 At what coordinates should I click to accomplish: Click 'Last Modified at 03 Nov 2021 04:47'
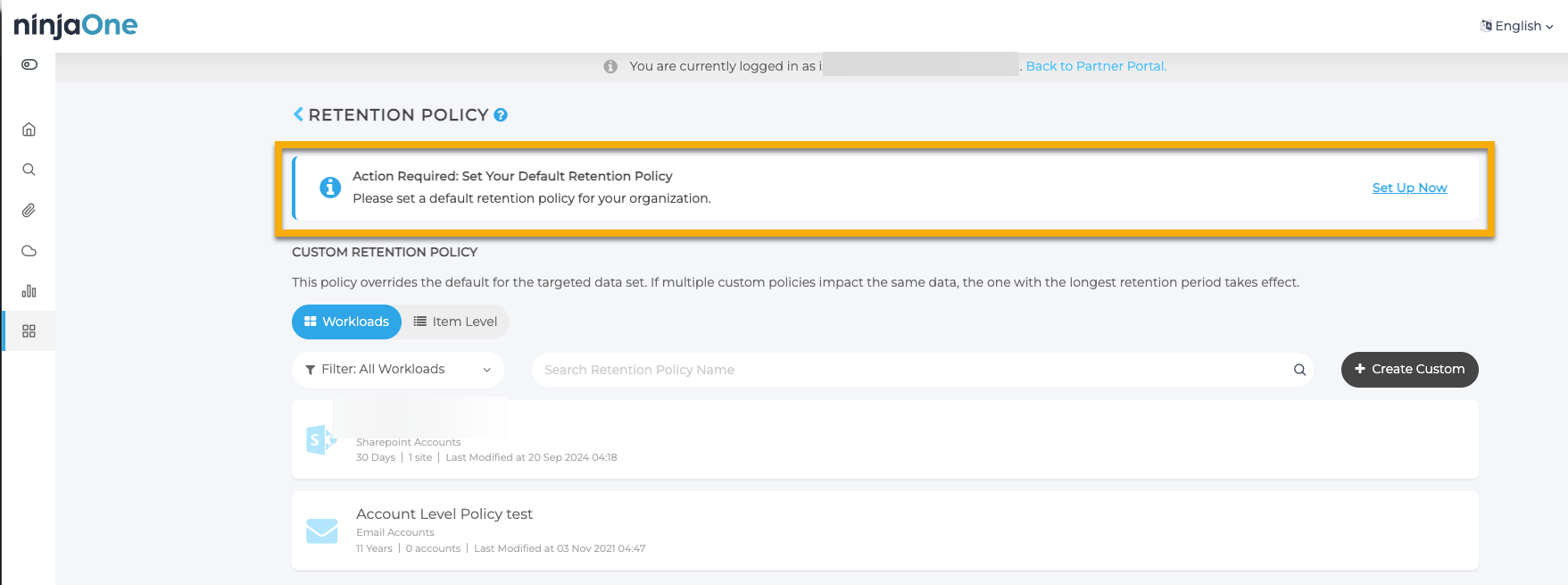[x=560, y=548]
